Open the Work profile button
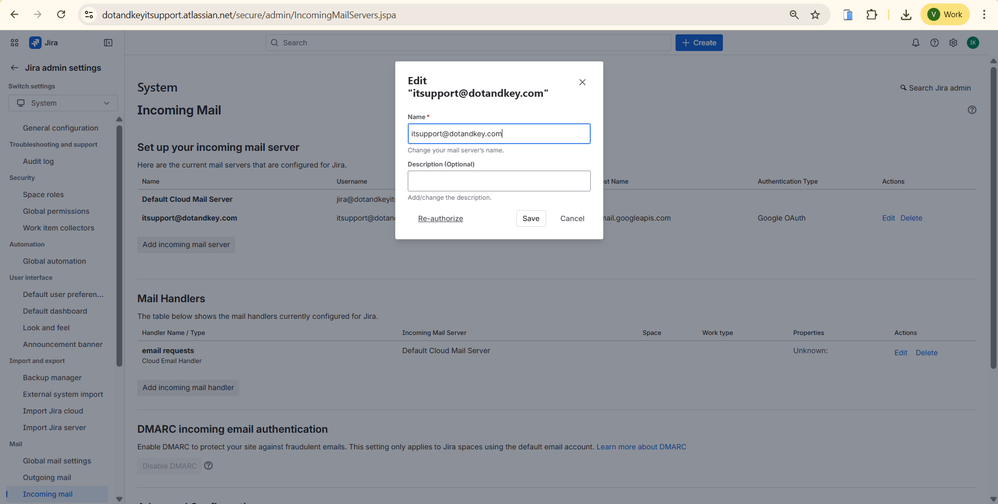 point(945,14)
